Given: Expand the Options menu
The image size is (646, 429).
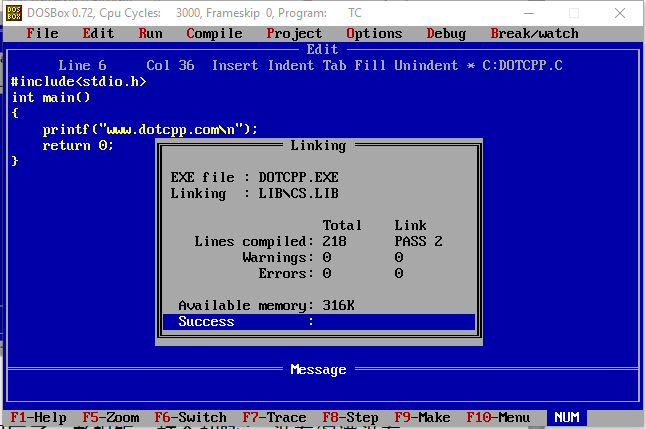Looking at the screenshot, I should point(374,33).
